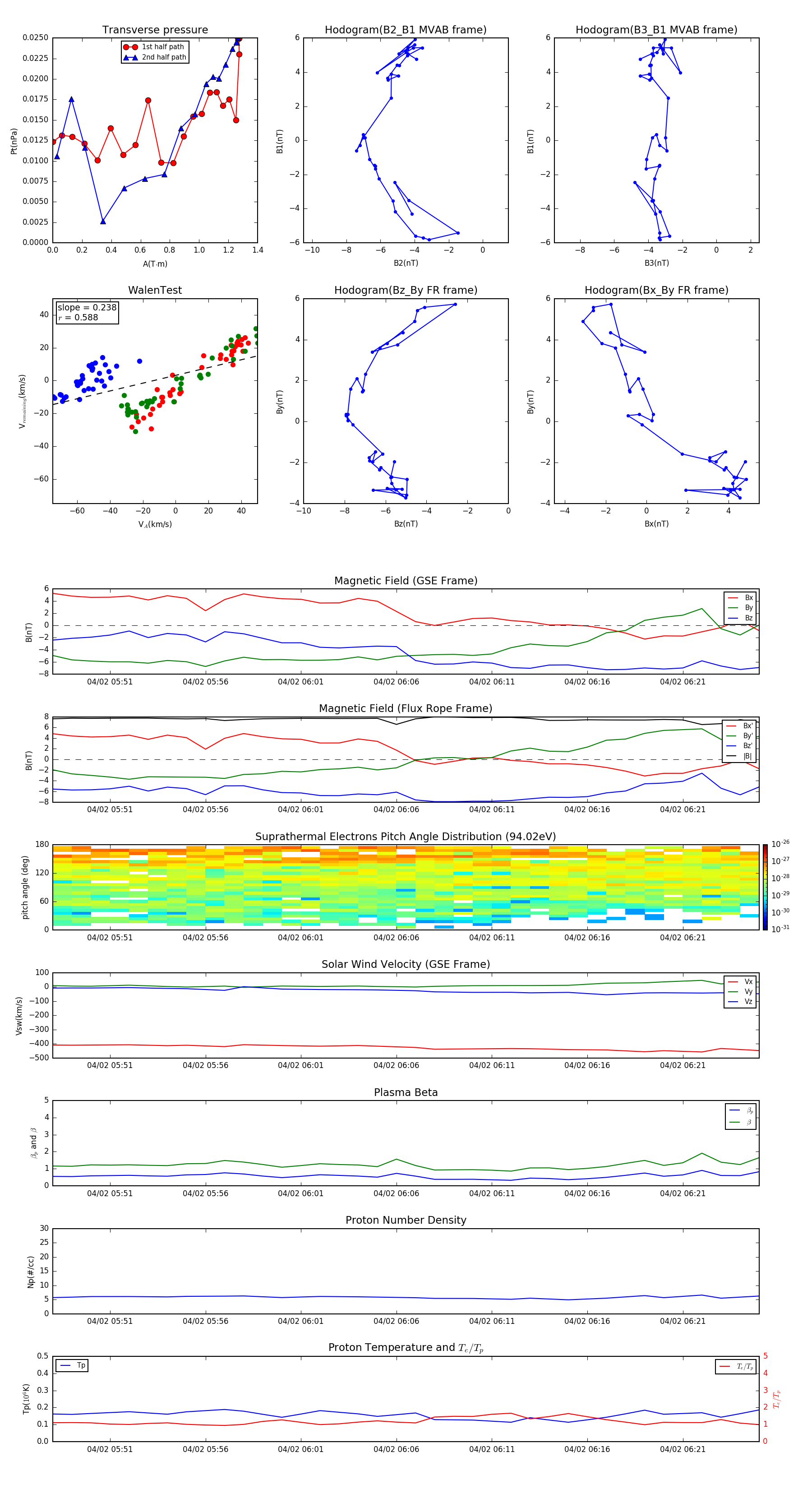Click the 'Hodogram(Bx_By FR frame)' title

pyautogui.click(x=656, y=290)
